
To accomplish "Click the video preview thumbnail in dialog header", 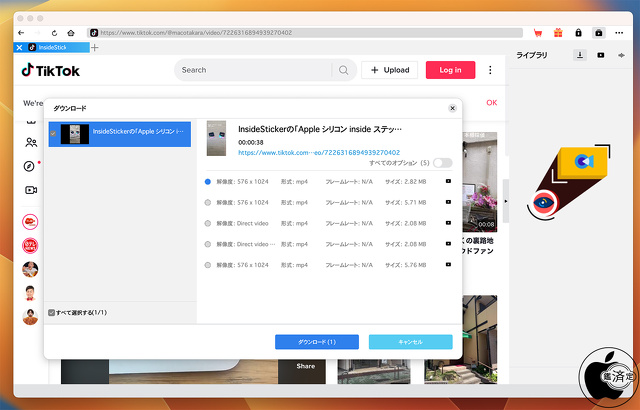I will coord(216,138).
